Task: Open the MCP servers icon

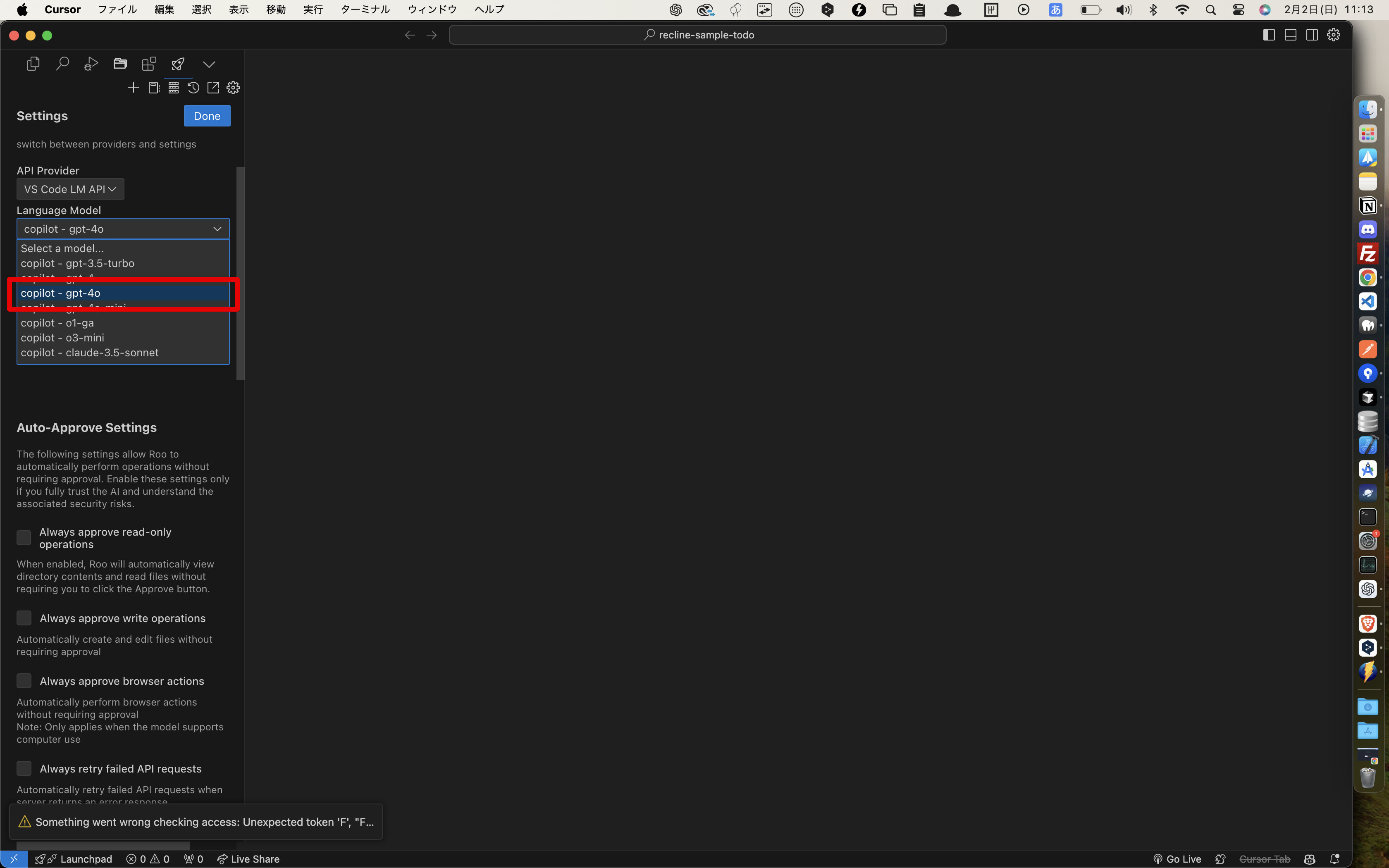Action: 173,87
